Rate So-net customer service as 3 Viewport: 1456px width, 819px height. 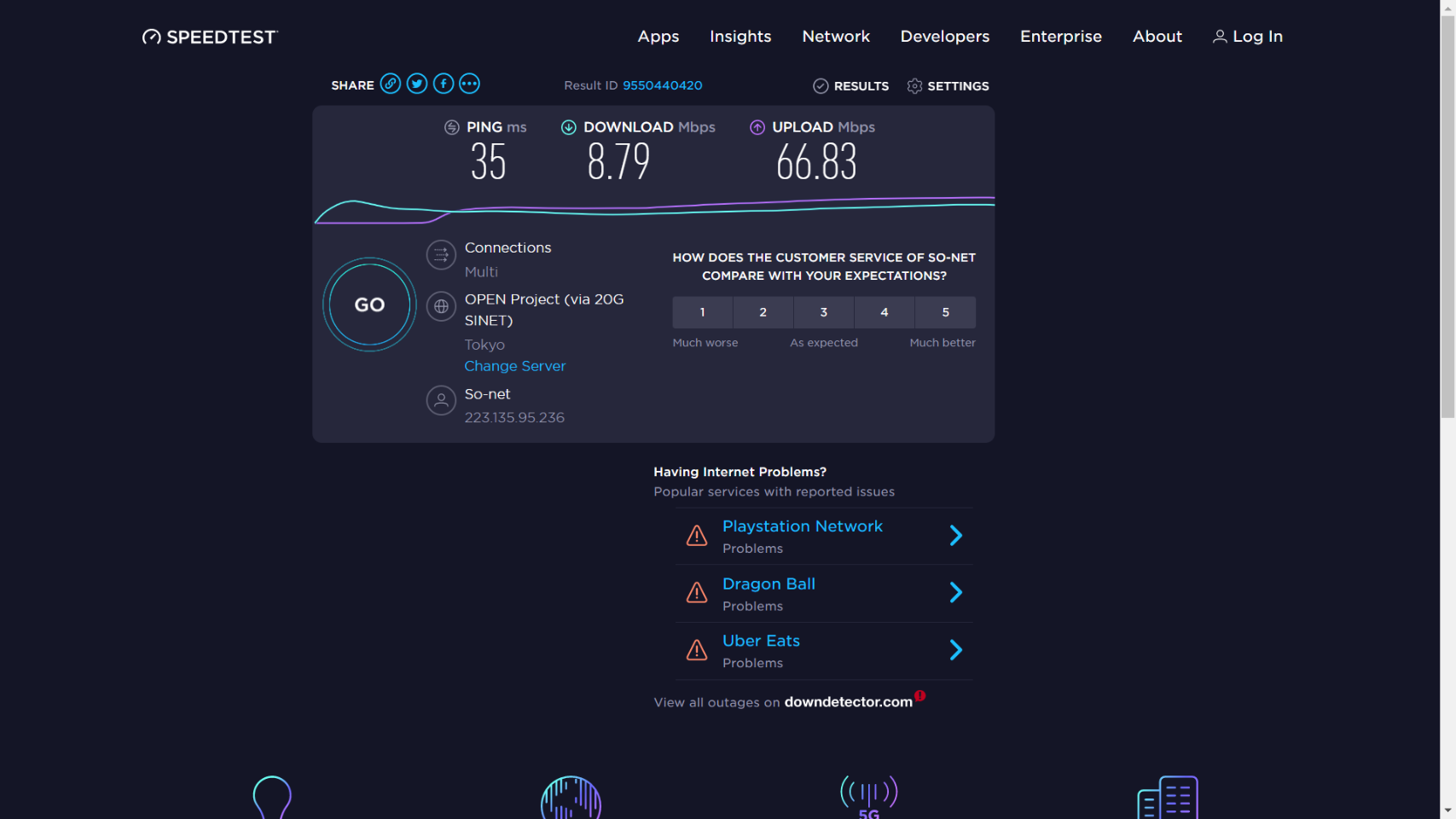[x=823, y=312]
